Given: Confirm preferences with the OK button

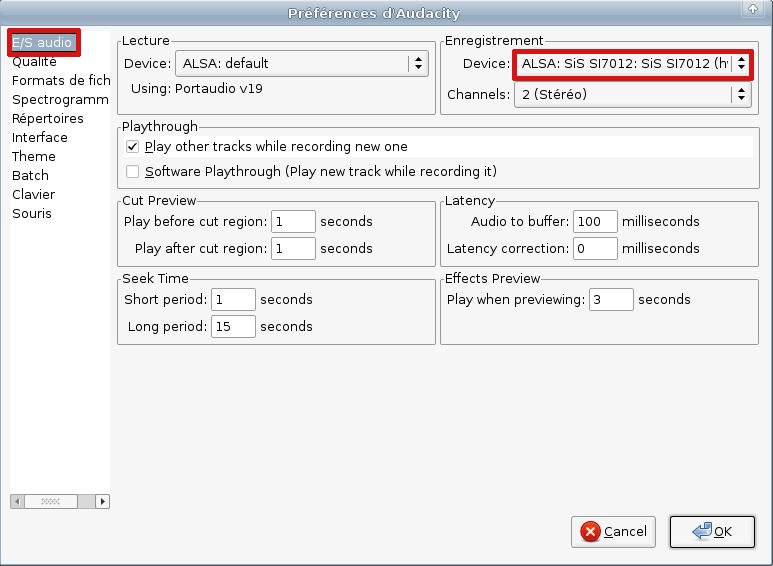Looking at the screenshot, I should (x=711, y=532).
